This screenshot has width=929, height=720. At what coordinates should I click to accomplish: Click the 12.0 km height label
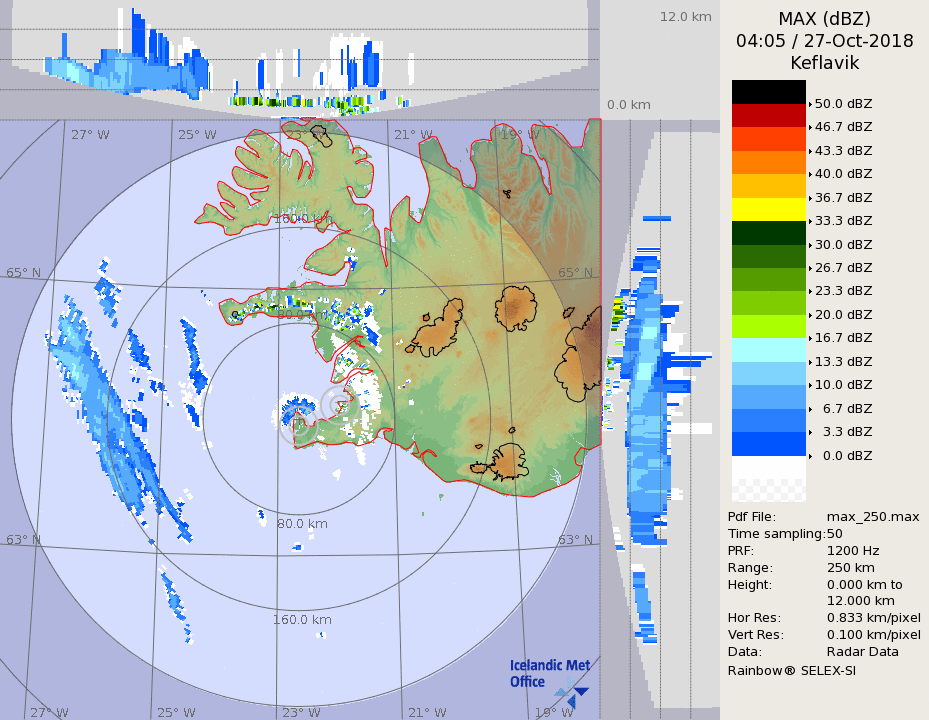(x=685, y=16)
